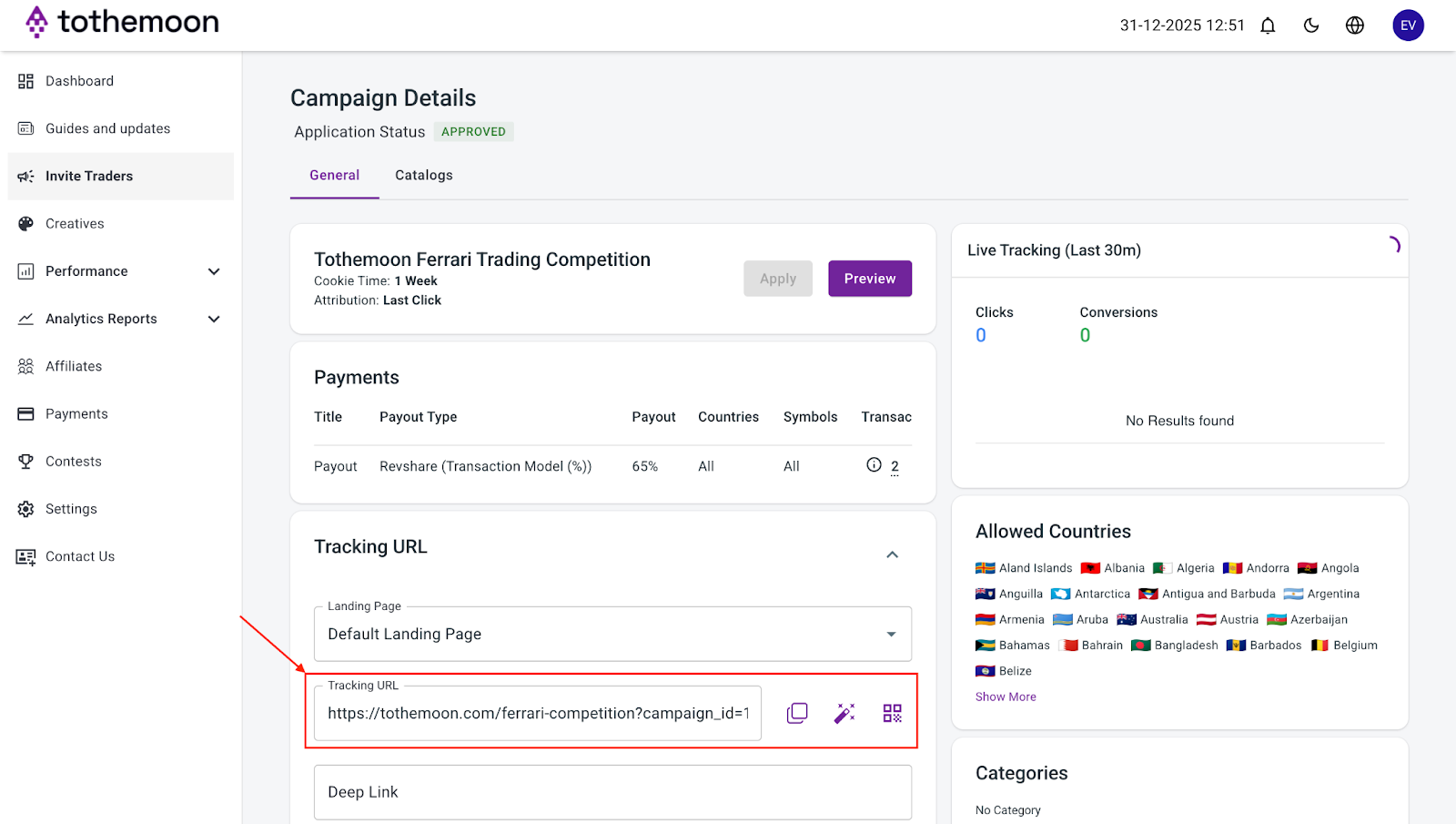The height and width of the screenshot is (824, 1456).
Task: Open the language globe selector
Action: pos(1355,25)
